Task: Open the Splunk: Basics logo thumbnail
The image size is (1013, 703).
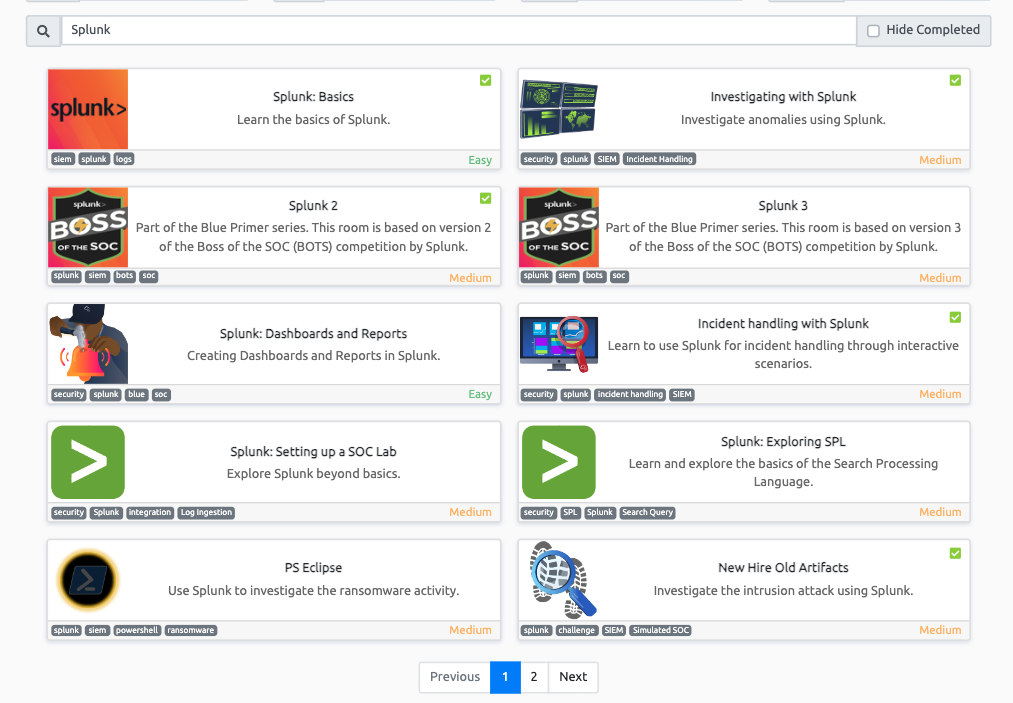Action: (x=88, y=109)
